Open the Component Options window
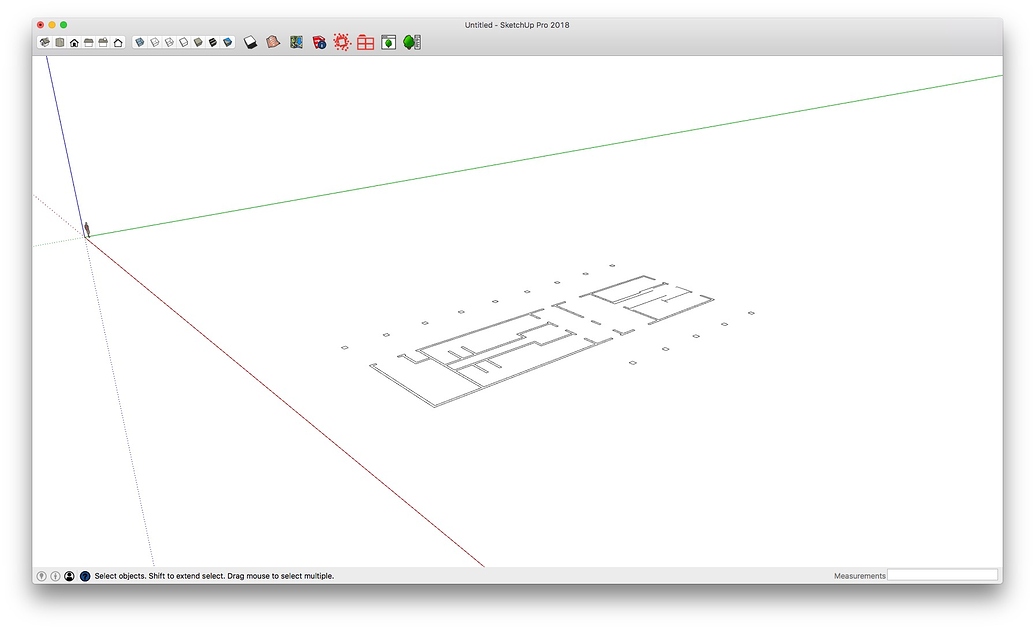The width and height of the screenshot is (1035, 630). 387,42
